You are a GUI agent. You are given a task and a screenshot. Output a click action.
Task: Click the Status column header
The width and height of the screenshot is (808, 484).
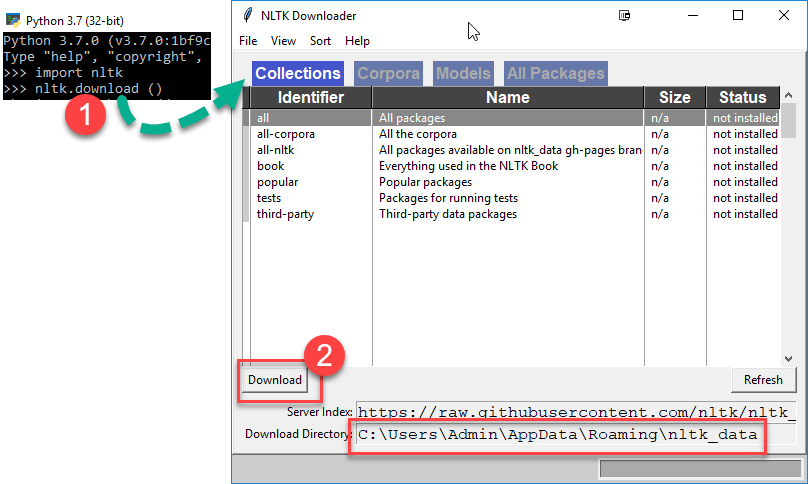(743, 97)
